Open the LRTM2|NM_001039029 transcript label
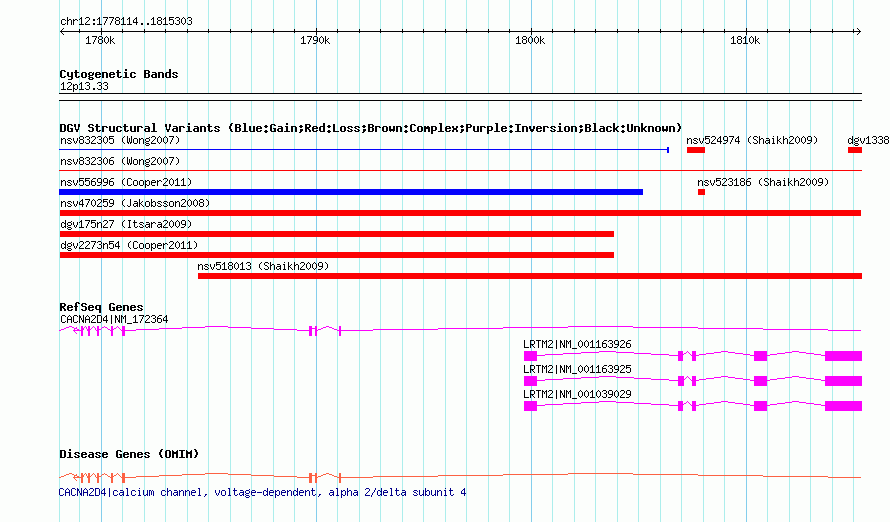Image resolution: width=890 pixels, height=522 pixels. [x=577, y=394]
